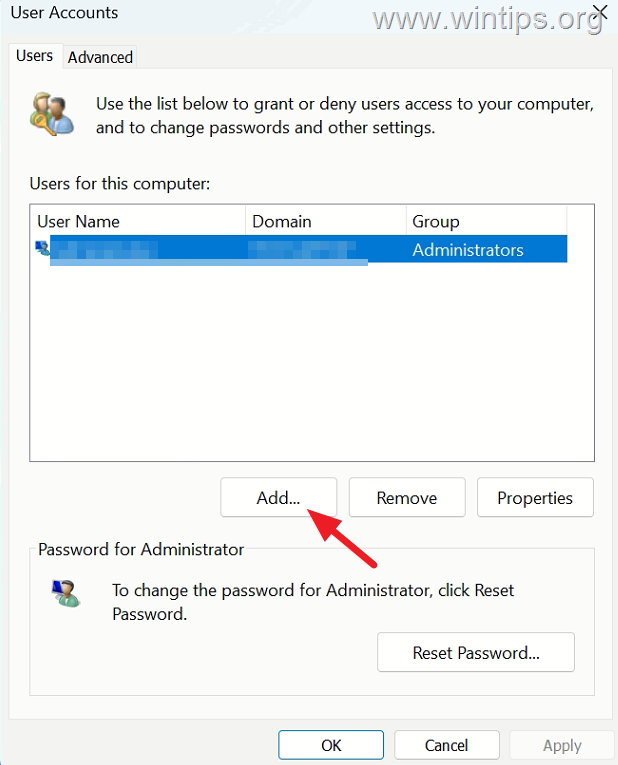Click the Add... button
The image size is (618, 765).
point(279,497)
